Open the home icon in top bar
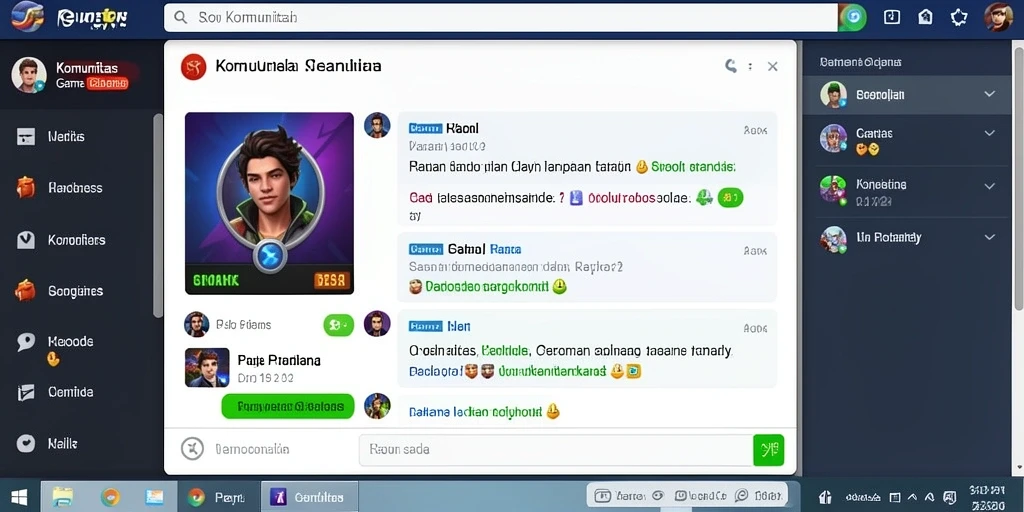Screen dimensions: 1024x512 point(925,18)
